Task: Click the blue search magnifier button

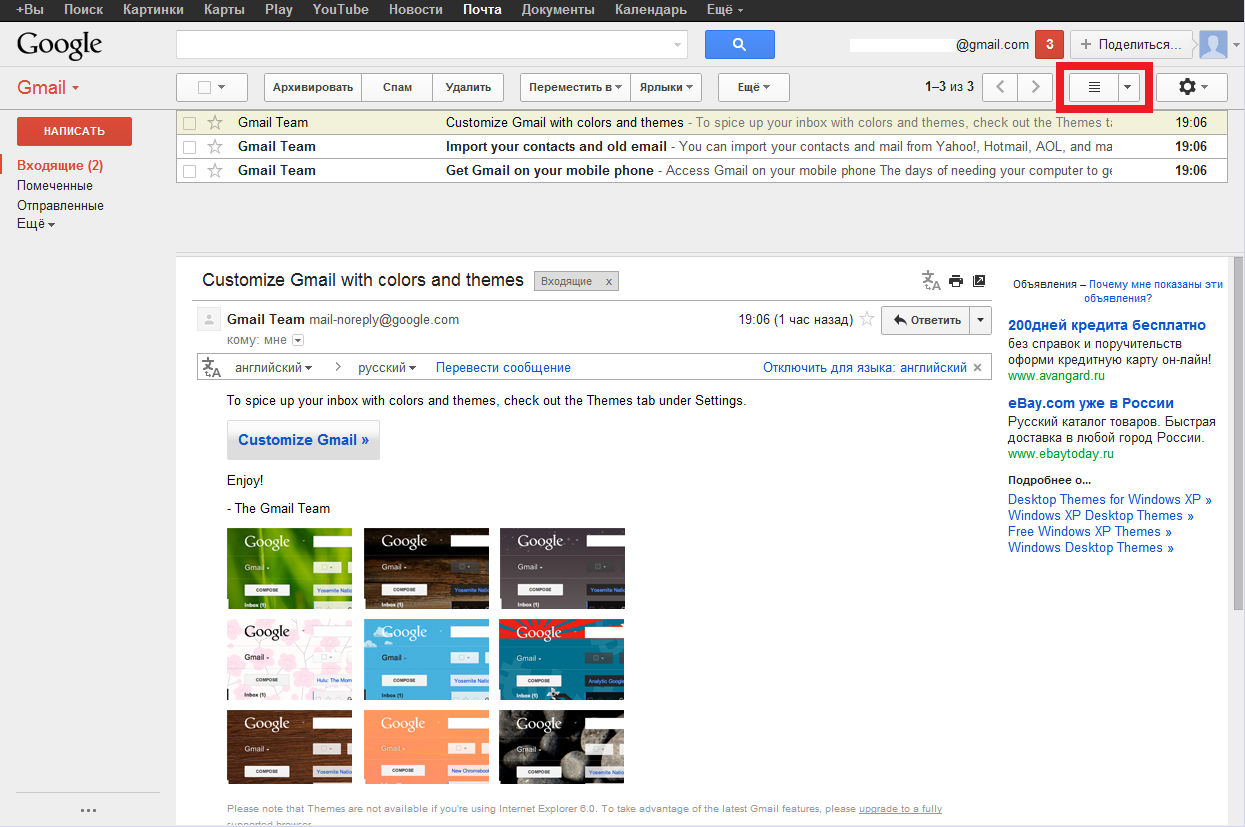Action: tap(739, 45)
